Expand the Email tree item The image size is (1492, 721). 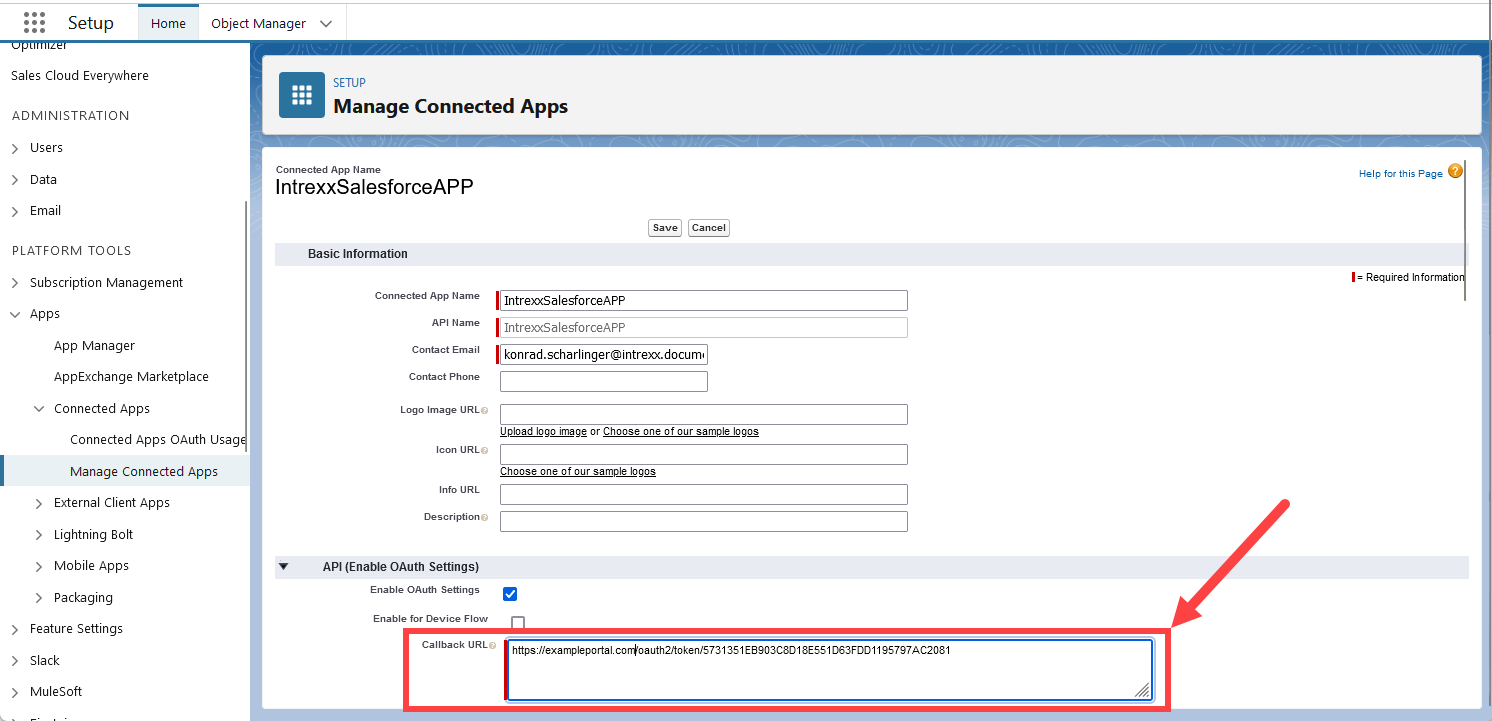coord(15,211)
